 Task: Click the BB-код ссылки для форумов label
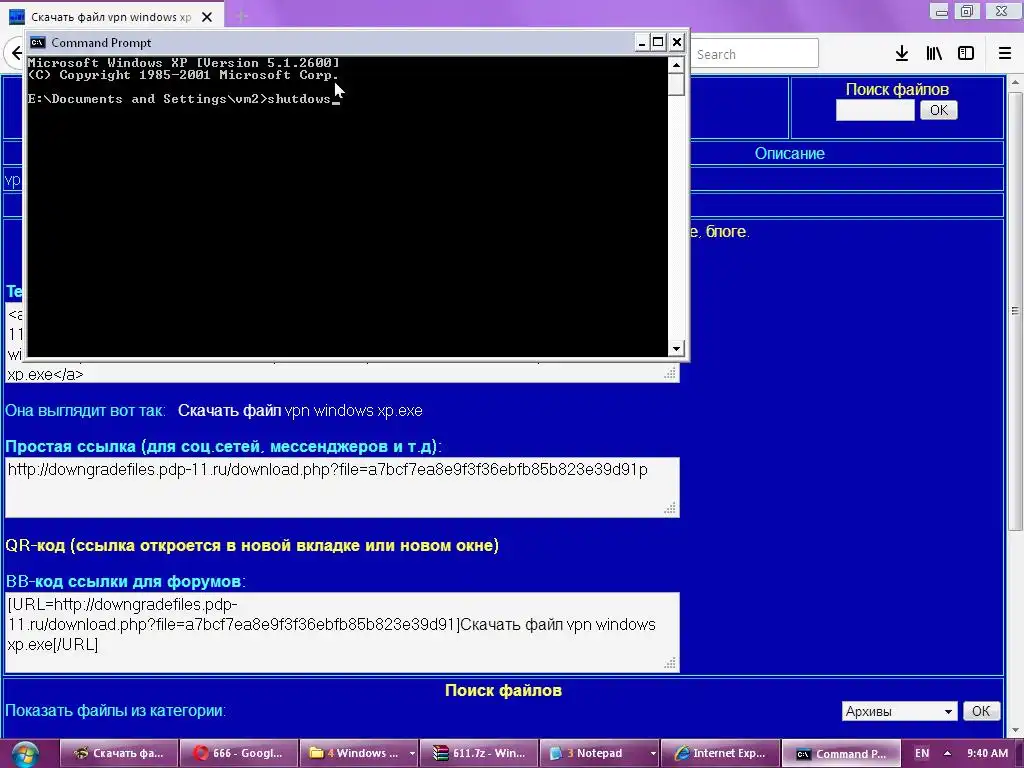(125, 581)
